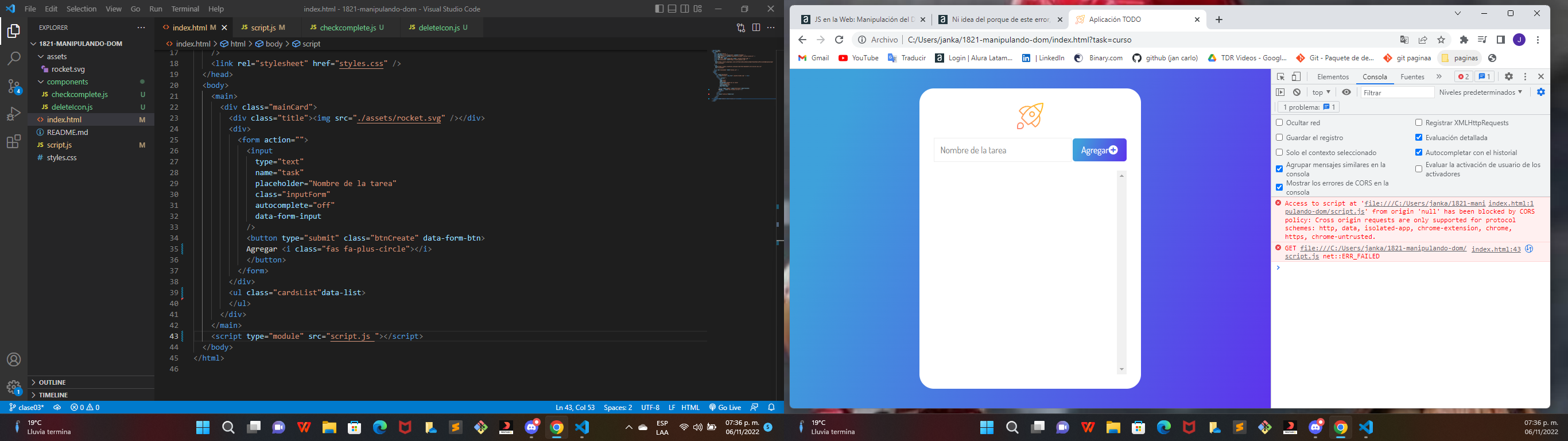
Task: Open the Chrome side panel icon
Action: [1500, 40]
